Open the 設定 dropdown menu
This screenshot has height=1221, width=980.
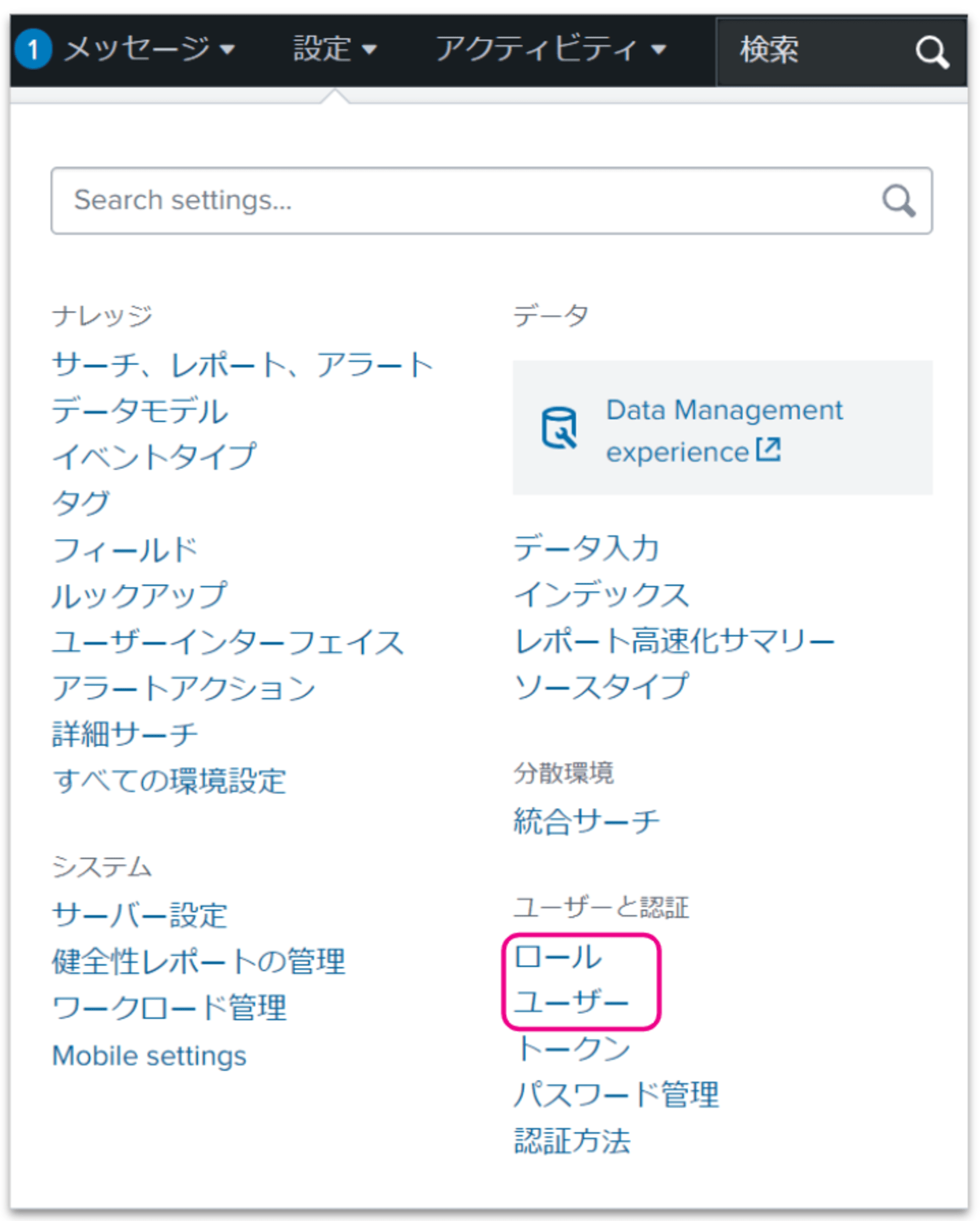coord(335,49)
